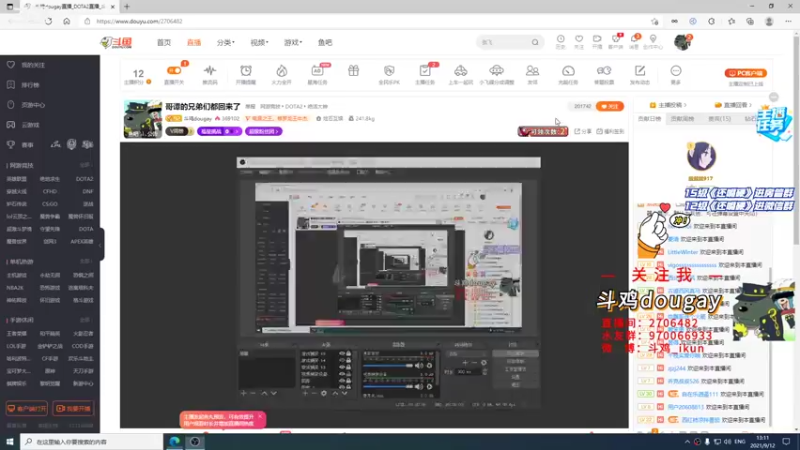Open the 直播回看 link with arrow
Screen dimensions: 800x450
pos(734,105)
